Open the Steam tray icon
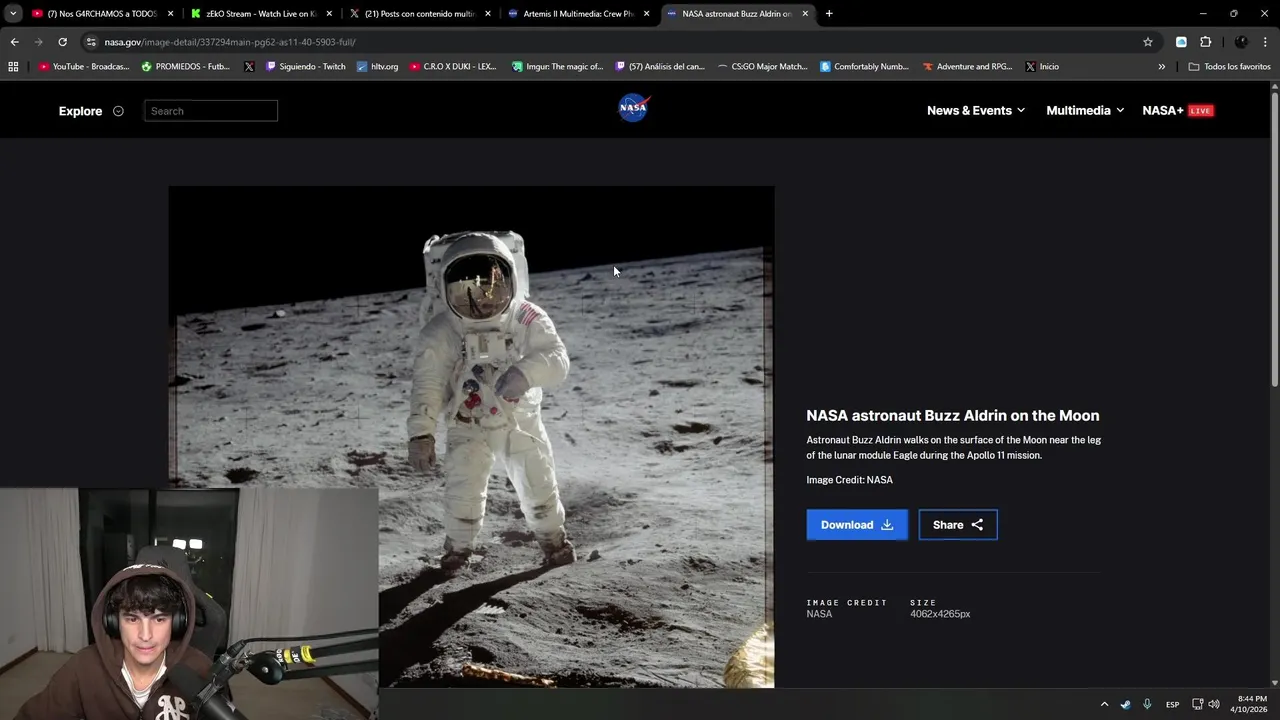Screen dimensions: 1280x720 click(1125, 704)
